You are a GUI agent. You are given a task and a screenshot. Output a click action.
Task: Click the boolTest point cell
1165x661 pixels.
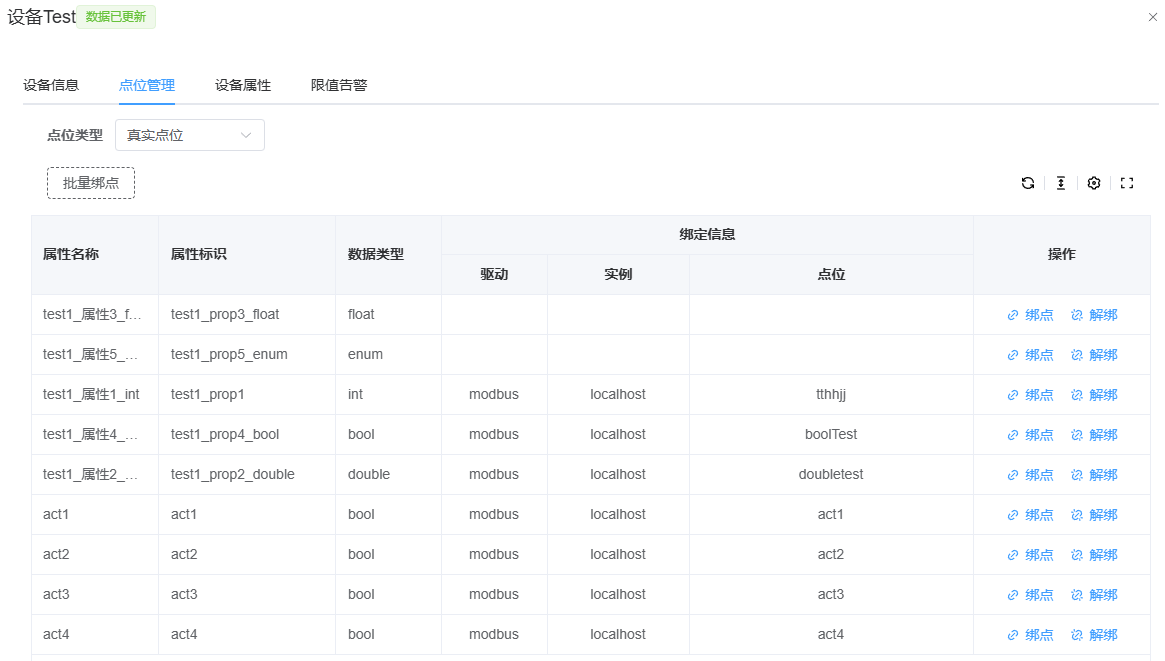831,435
